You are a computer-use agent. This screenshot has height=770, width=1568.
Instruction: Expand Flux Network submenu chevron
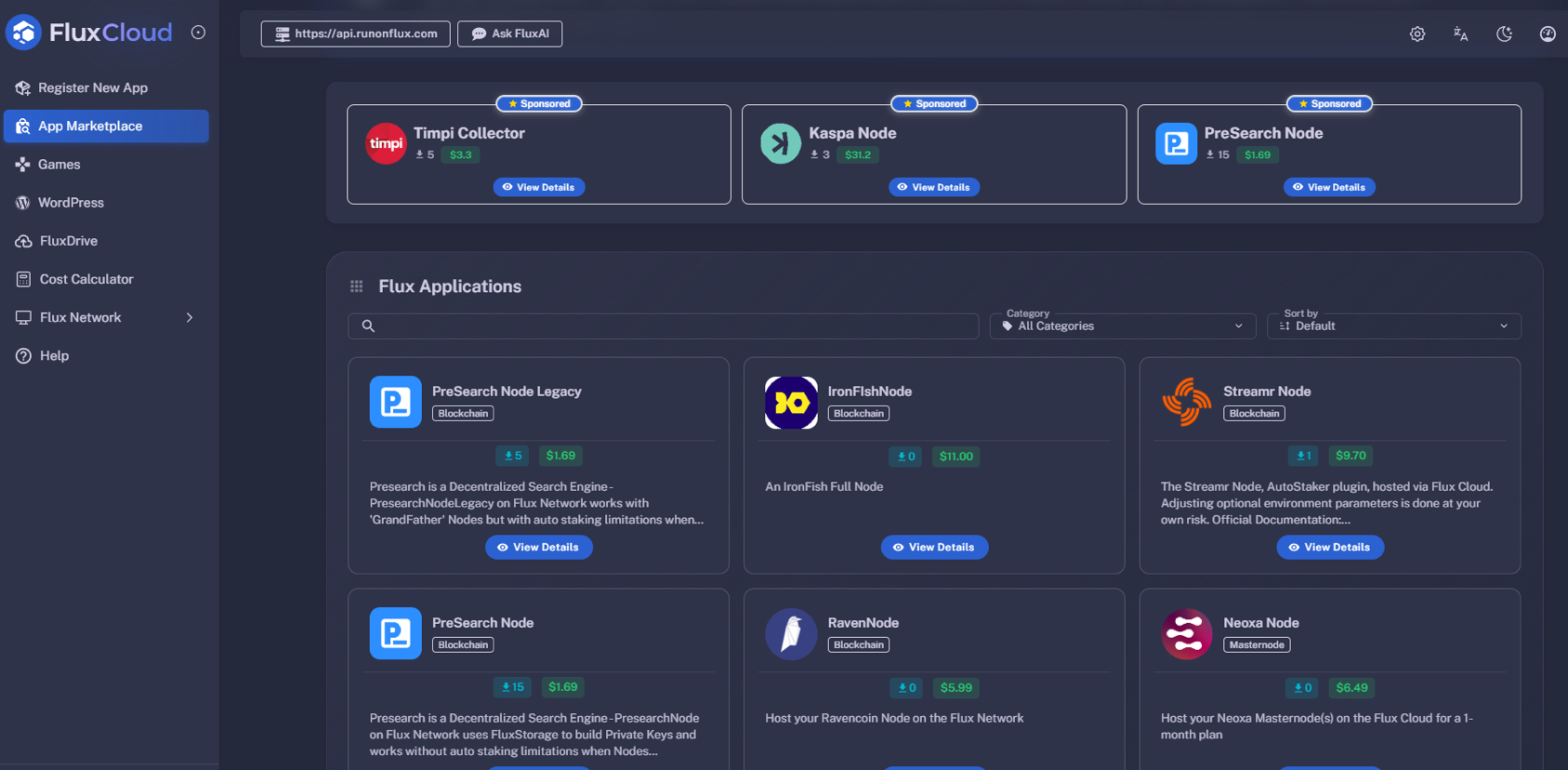[190, 318]
